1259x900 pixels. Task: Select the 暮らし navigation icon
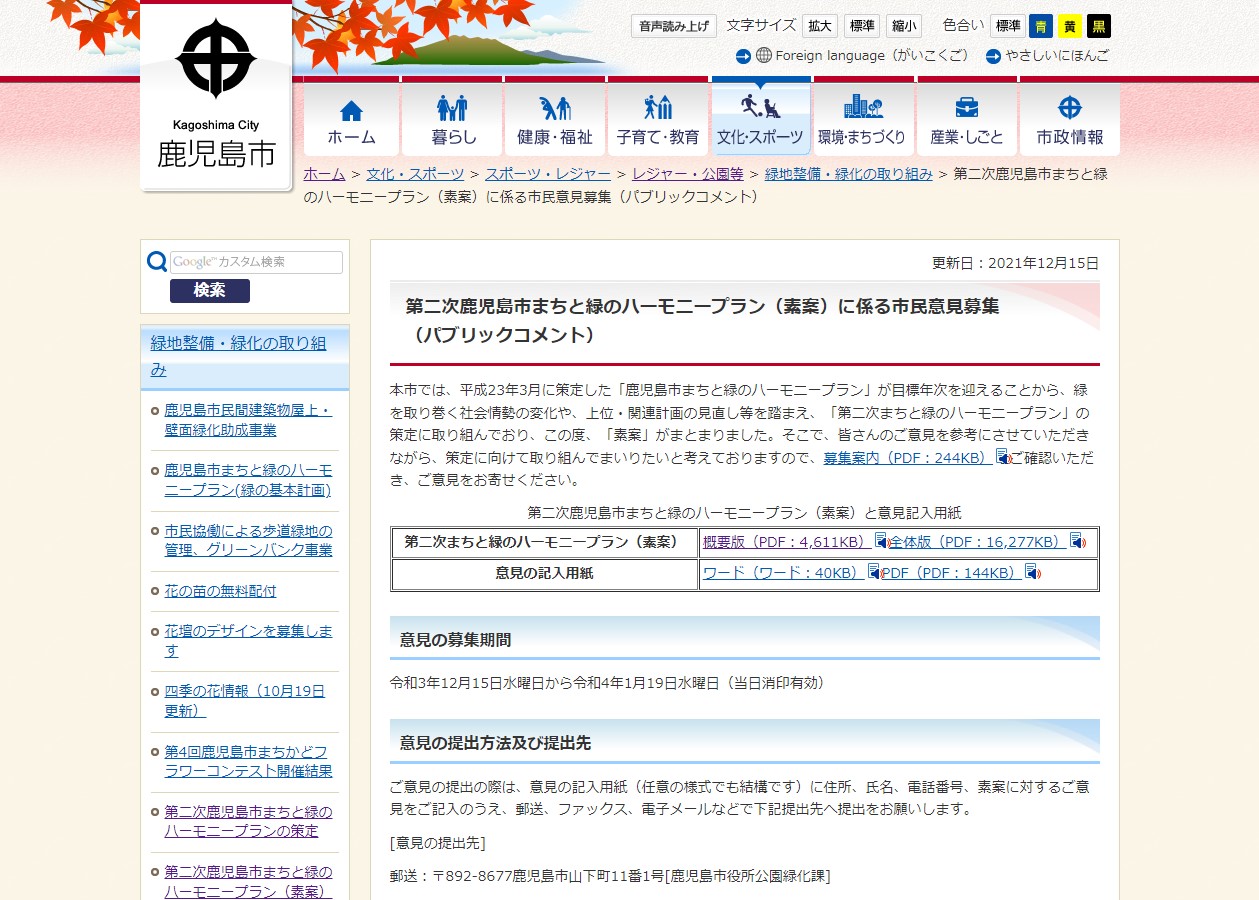[x=452, y=107]
